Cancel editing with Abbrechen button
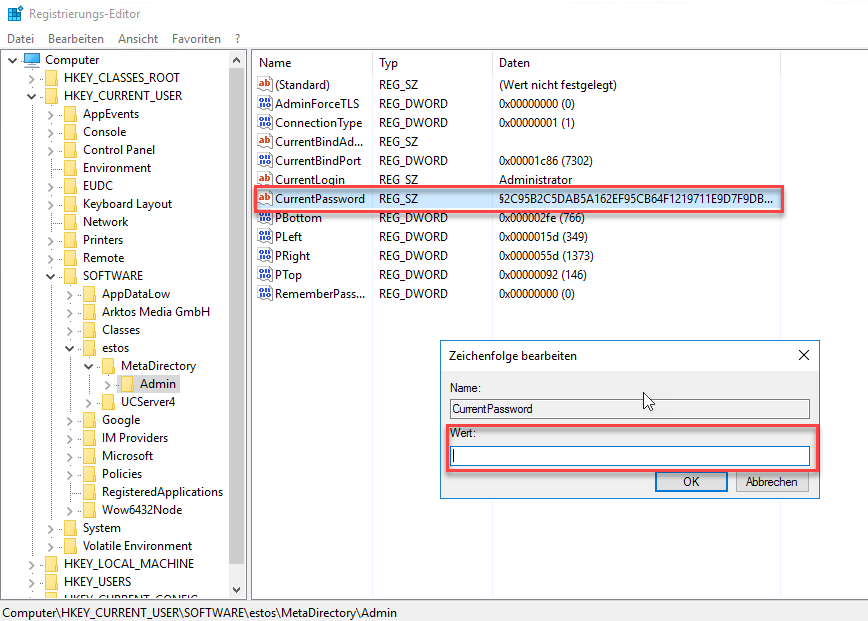Image resolution: width=868 pixels, height=621 pixels. (772, 482)
